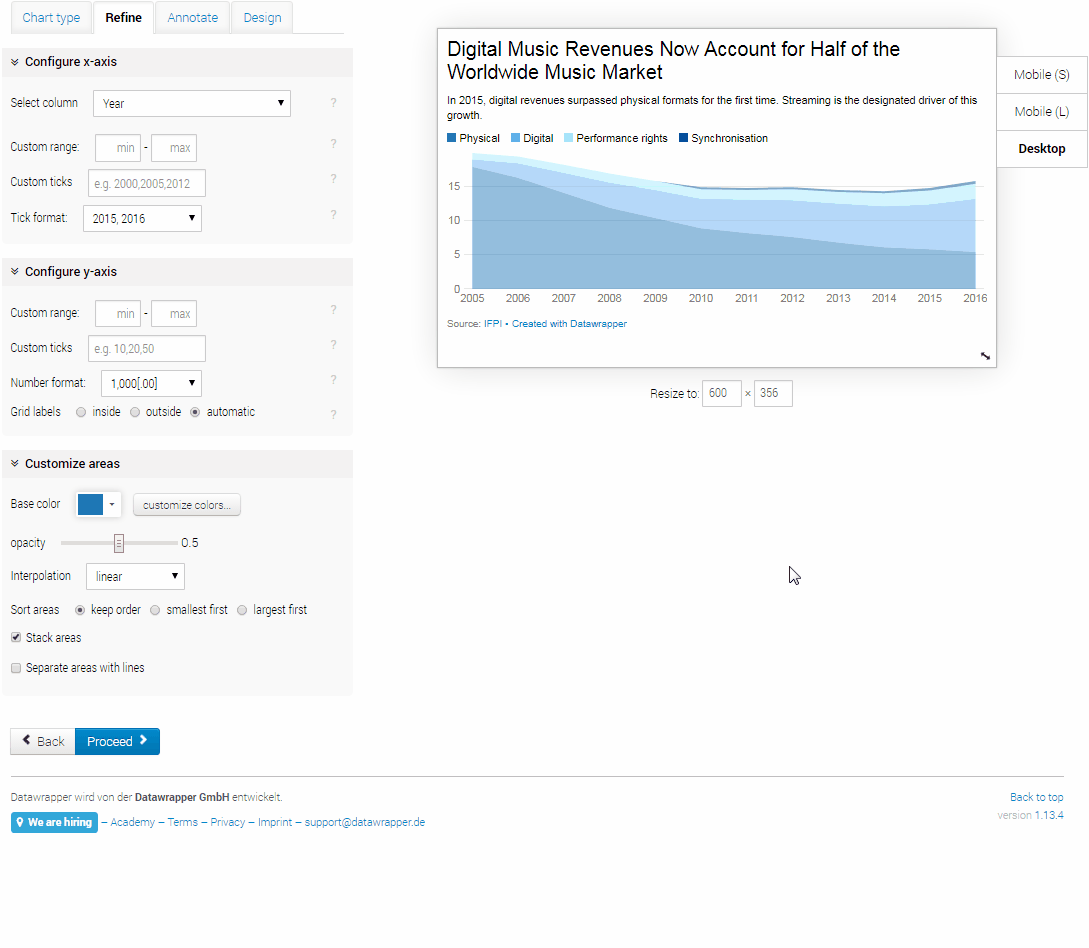The height and width of the screenshot is (948, 1089).
Task: Choose smallest first sorting
Action: click(155, 610)
